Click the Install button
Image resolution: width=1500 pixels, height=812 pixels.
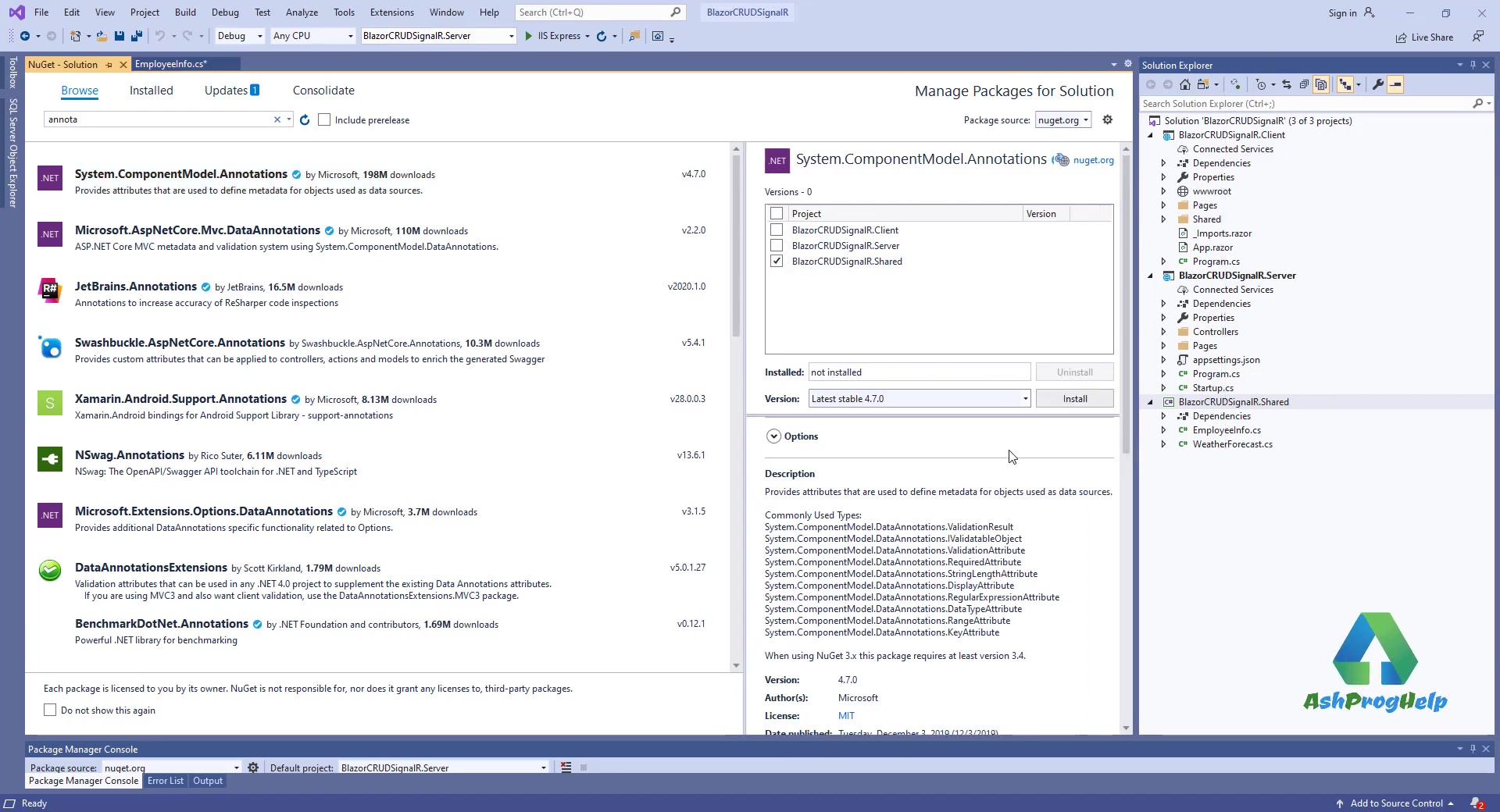coord(1074,398)
